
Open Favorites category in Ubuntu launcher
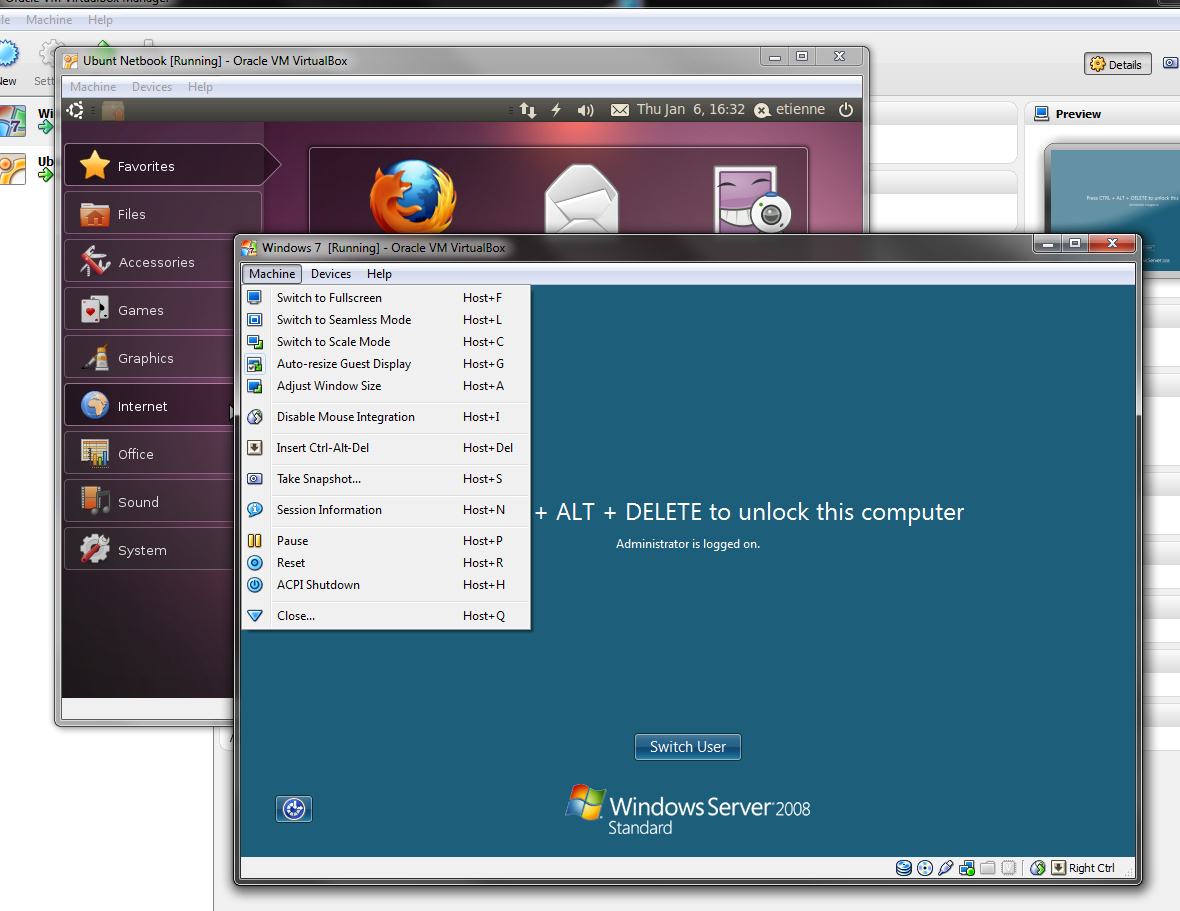pyautogui.click(x=172, y=165)
